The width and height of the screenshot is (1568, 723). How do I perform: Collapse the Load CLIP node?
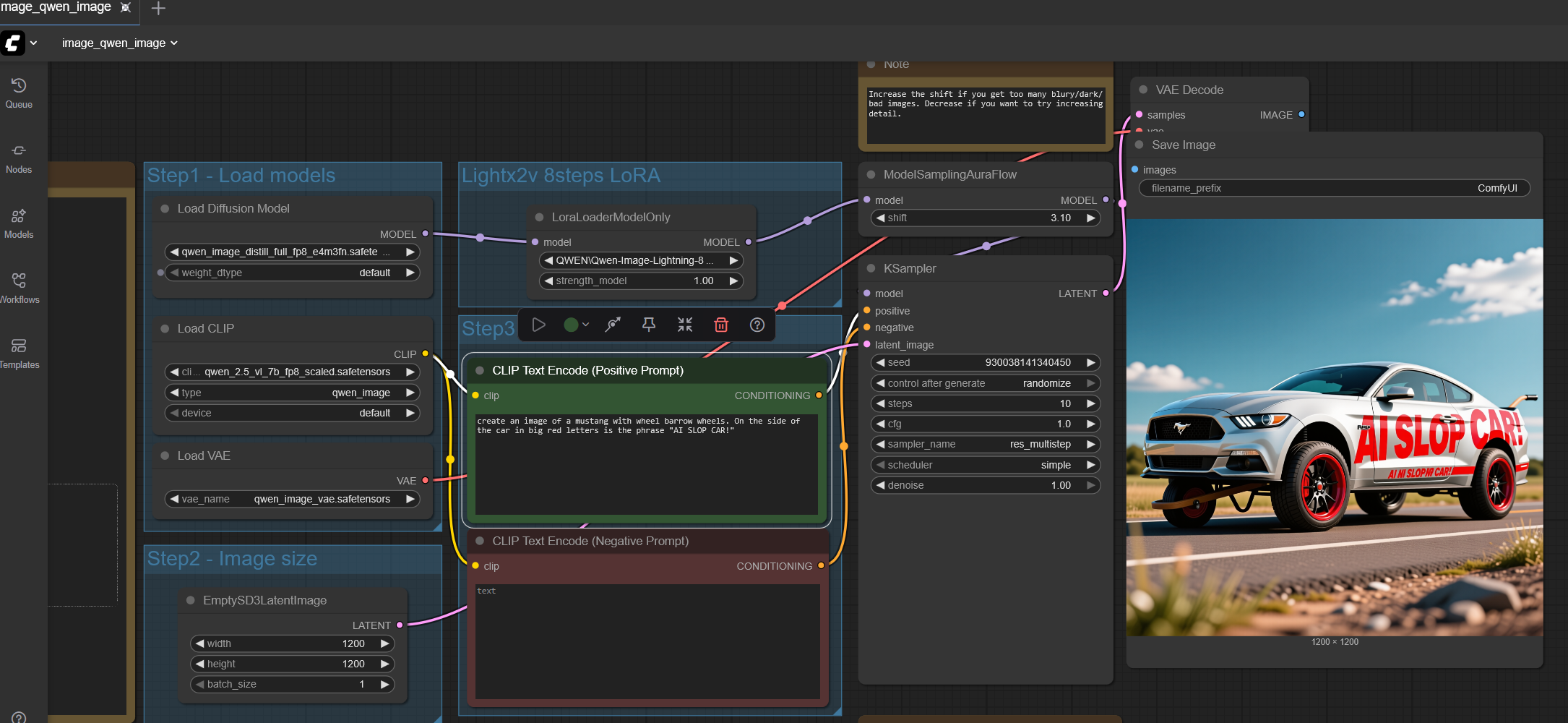(x=165, y=328)
